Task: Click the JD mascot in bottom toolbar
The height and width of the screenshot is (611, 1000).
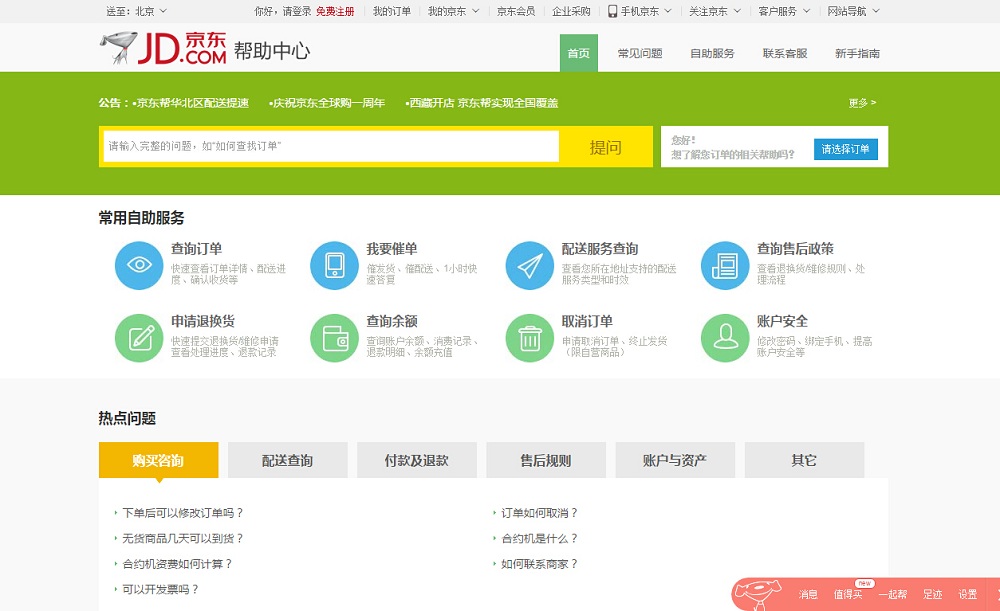Action: (758, 594)
